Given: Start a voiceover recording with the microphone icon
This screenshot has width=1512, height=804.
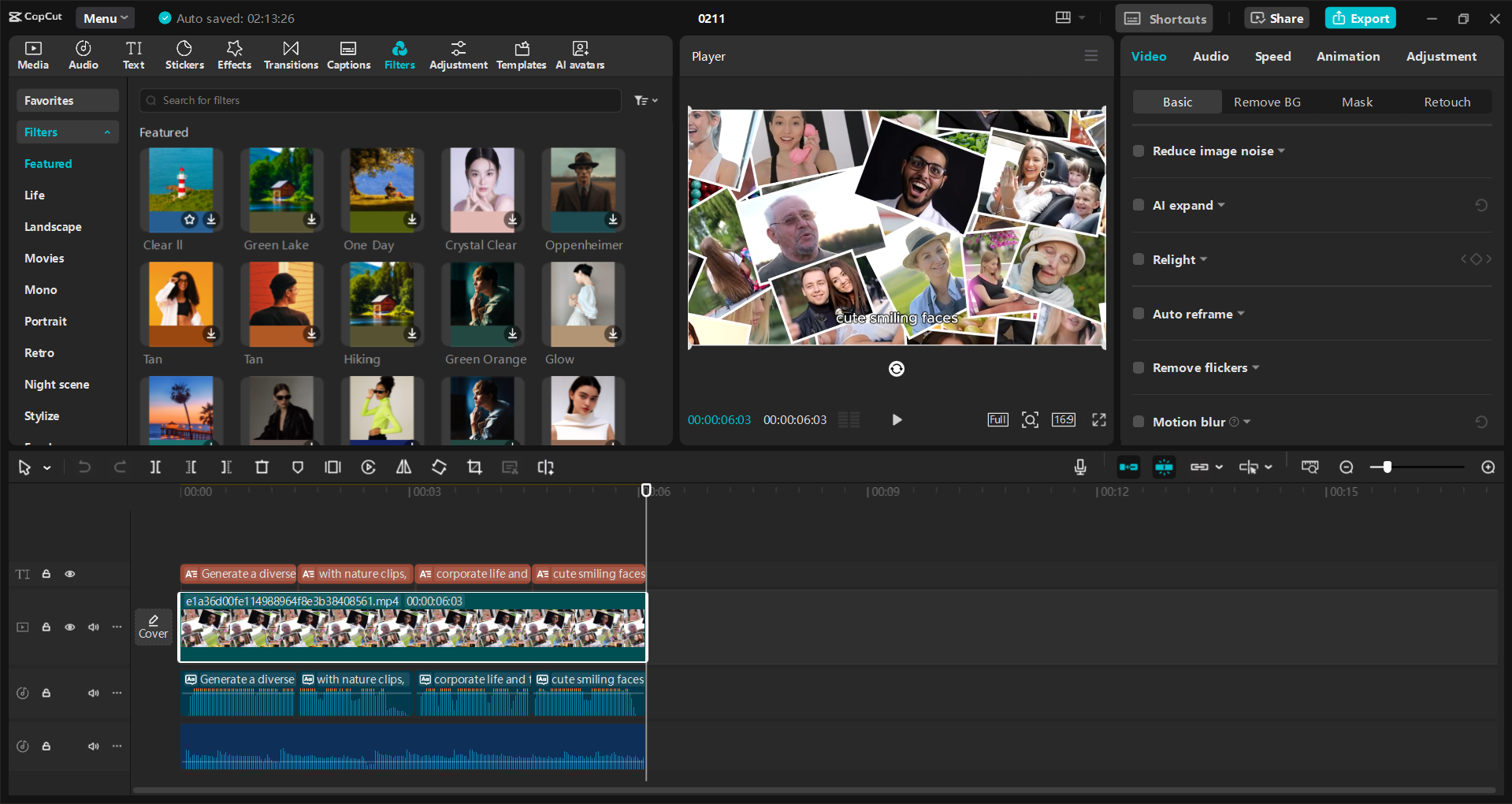Looking at the screenshot, I should pos(1079,467).
